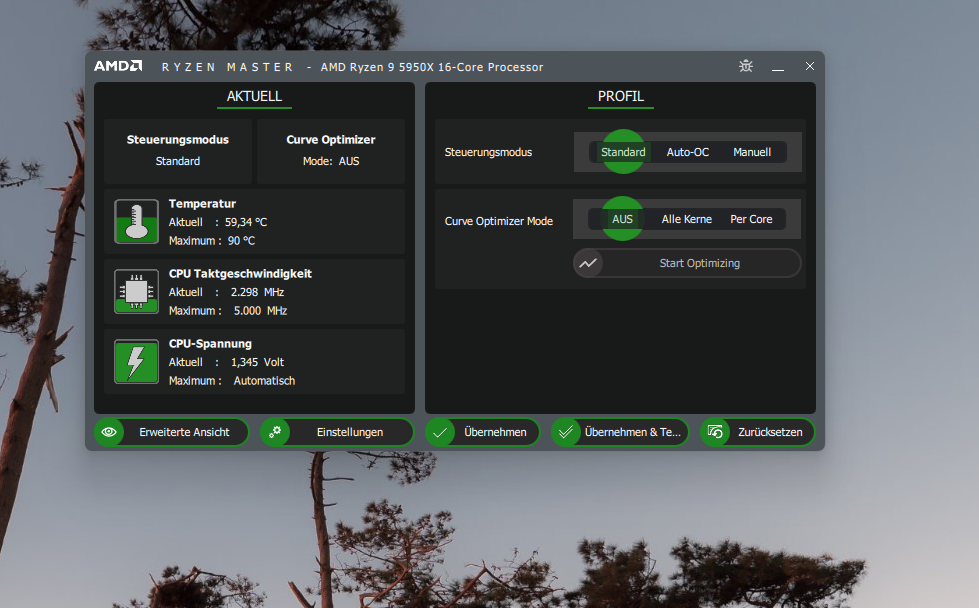
Task: Click the 59,34 °C current temperature value
Action: point(246,222)
